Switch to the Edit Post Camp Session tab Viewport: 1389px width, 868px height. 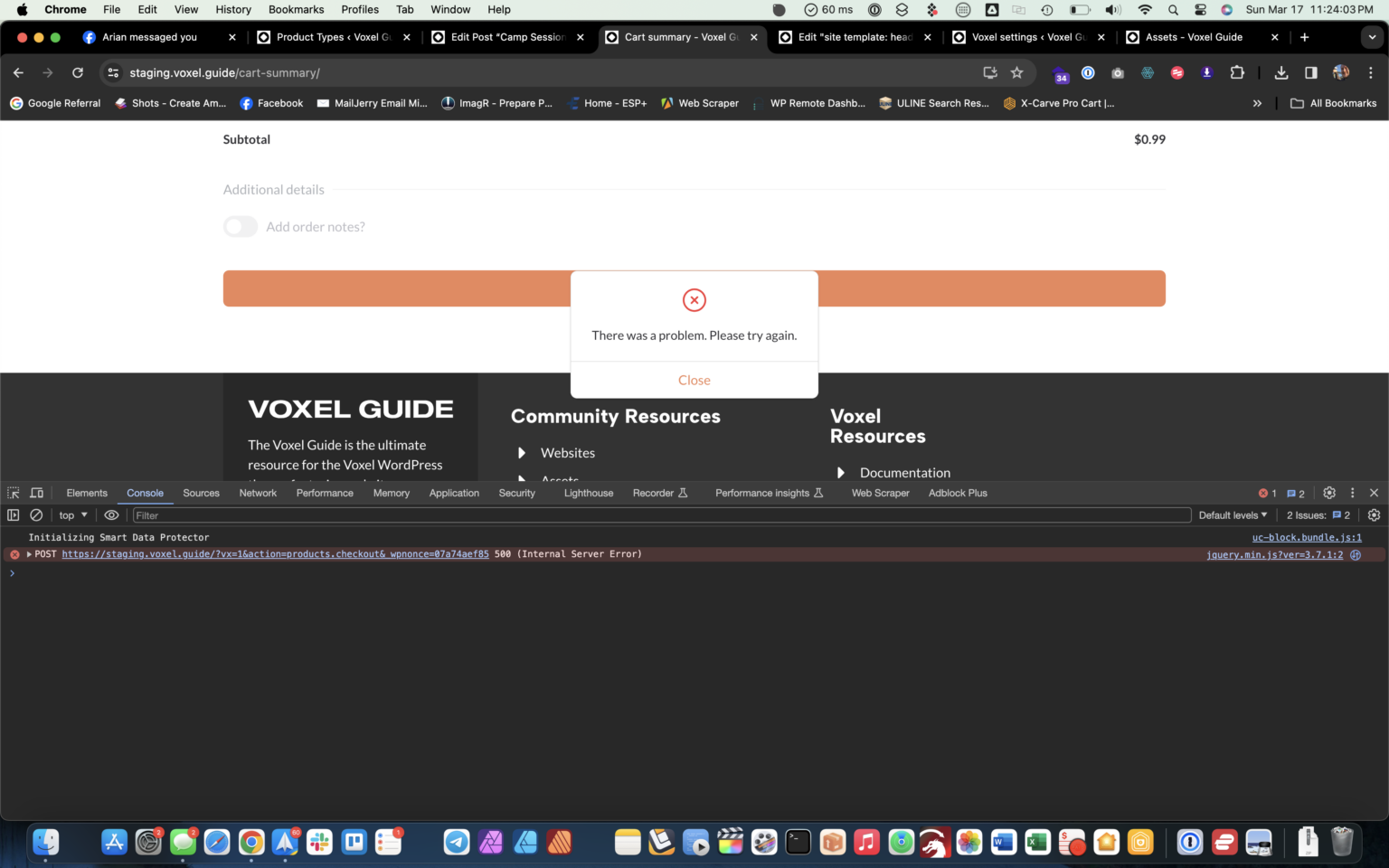pos(506,37)
